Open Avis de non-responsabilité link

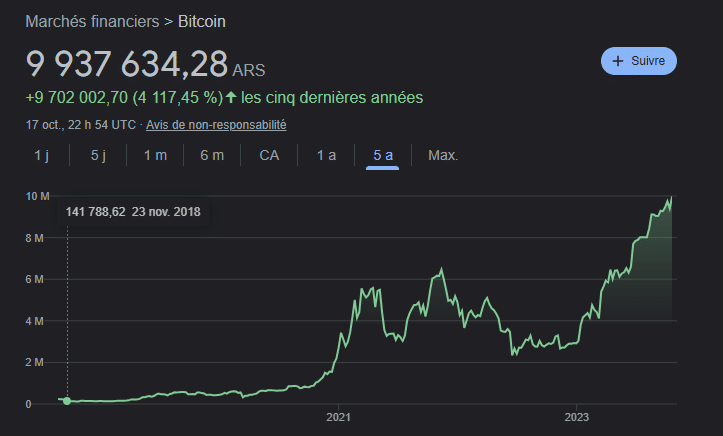tap(216, 125)
